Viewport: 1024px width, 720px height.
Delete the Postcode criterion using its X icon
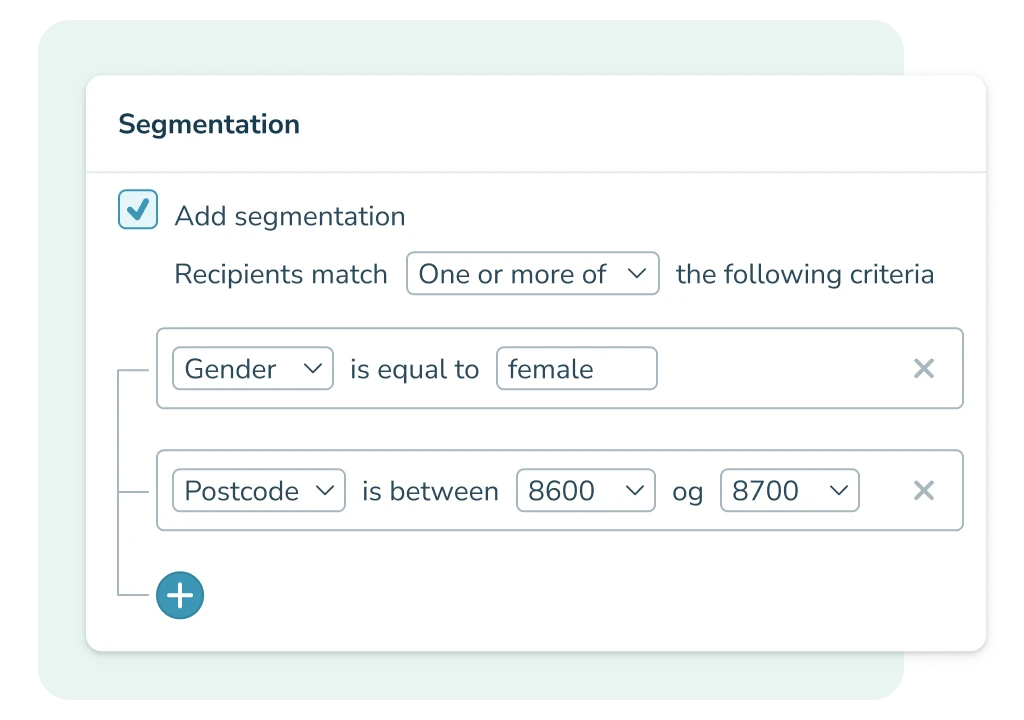[x=924, y=491]
